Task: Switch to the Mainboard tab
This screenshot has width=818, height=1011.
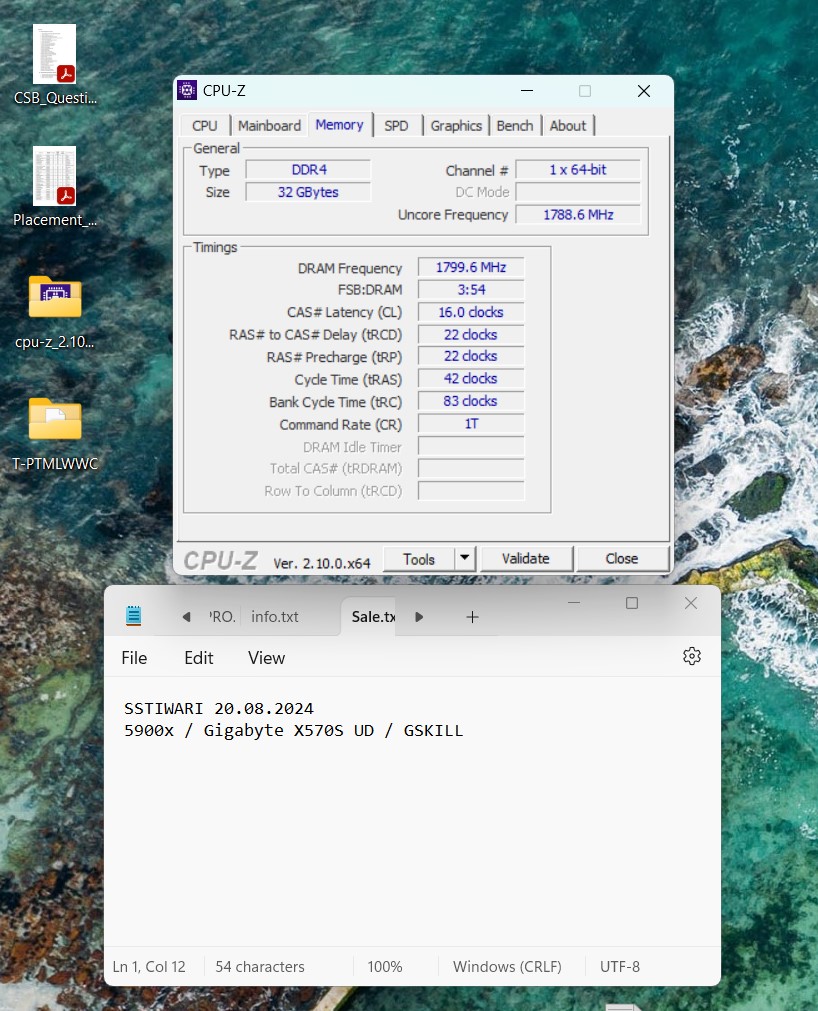Action: pos(269,126)
